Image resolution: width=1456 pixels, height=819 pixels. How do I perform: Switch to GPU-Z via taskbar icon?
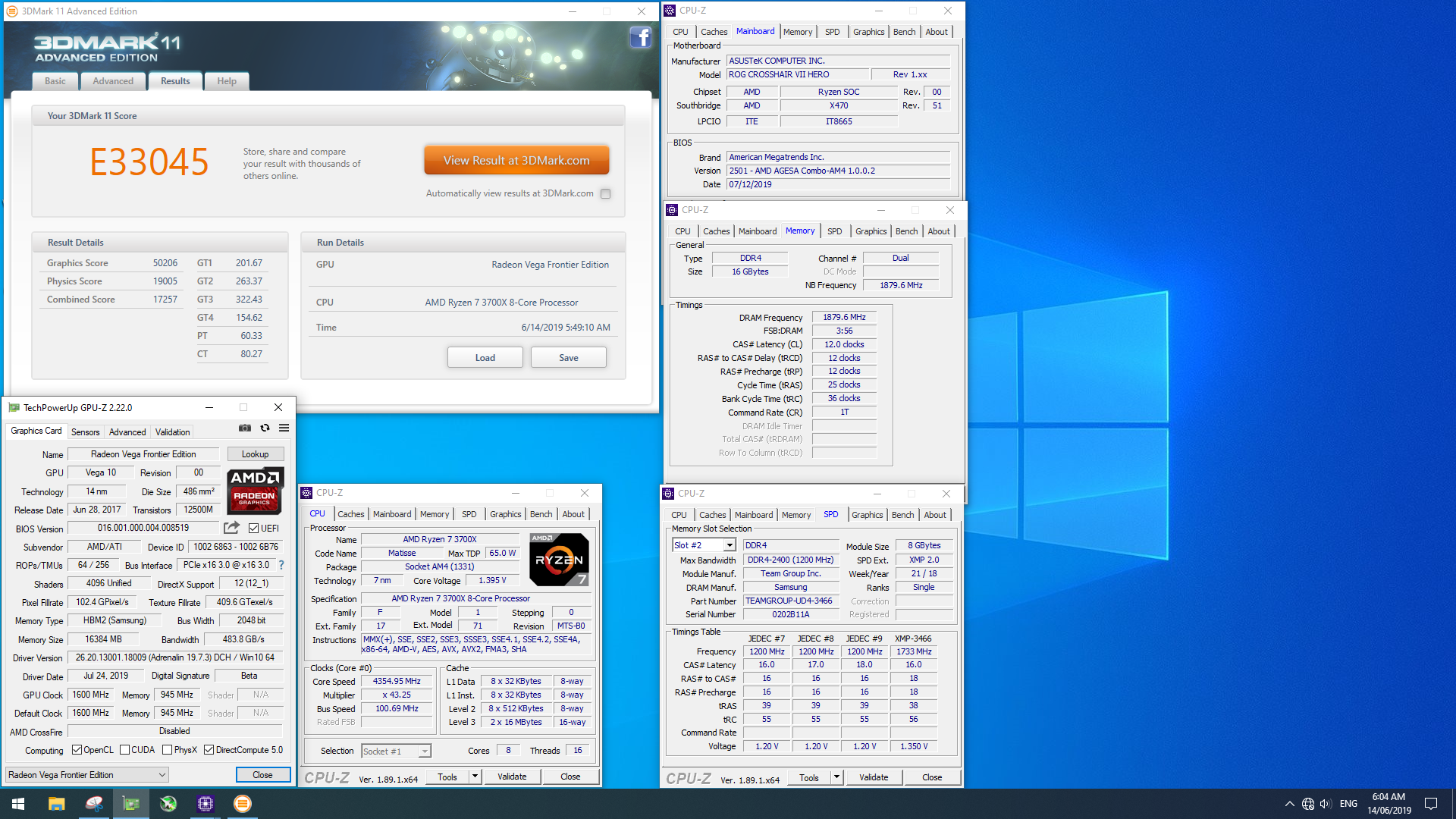click(131, 804)
